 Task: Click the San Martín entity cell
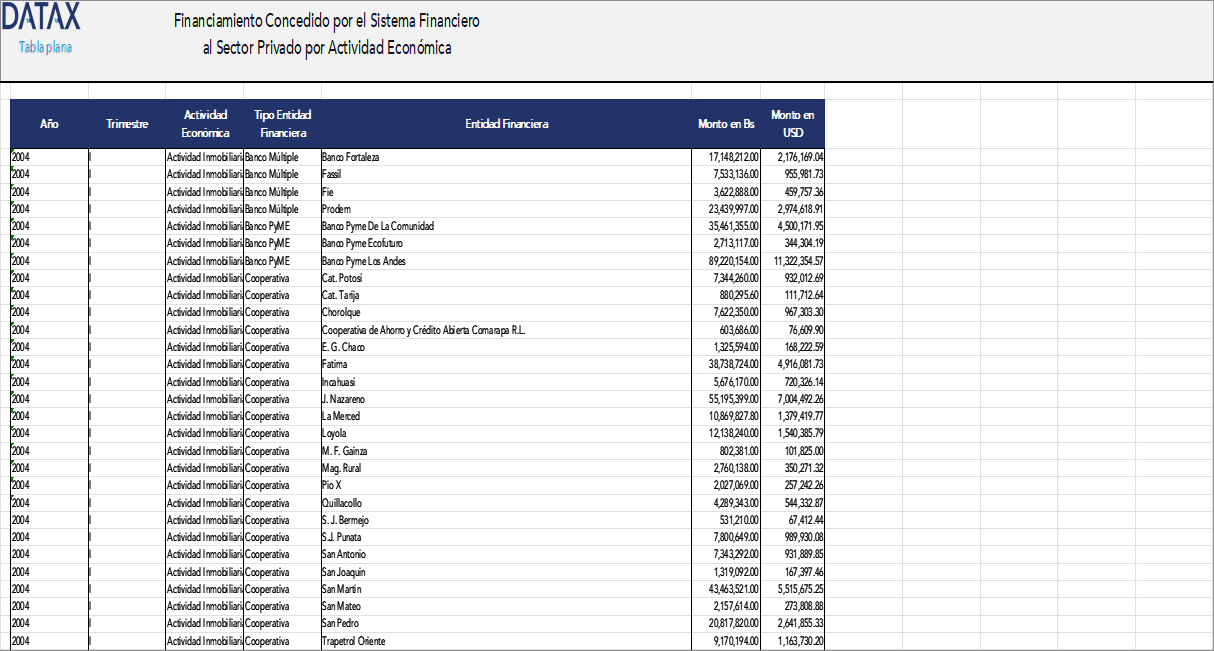(x=342, y=589)
